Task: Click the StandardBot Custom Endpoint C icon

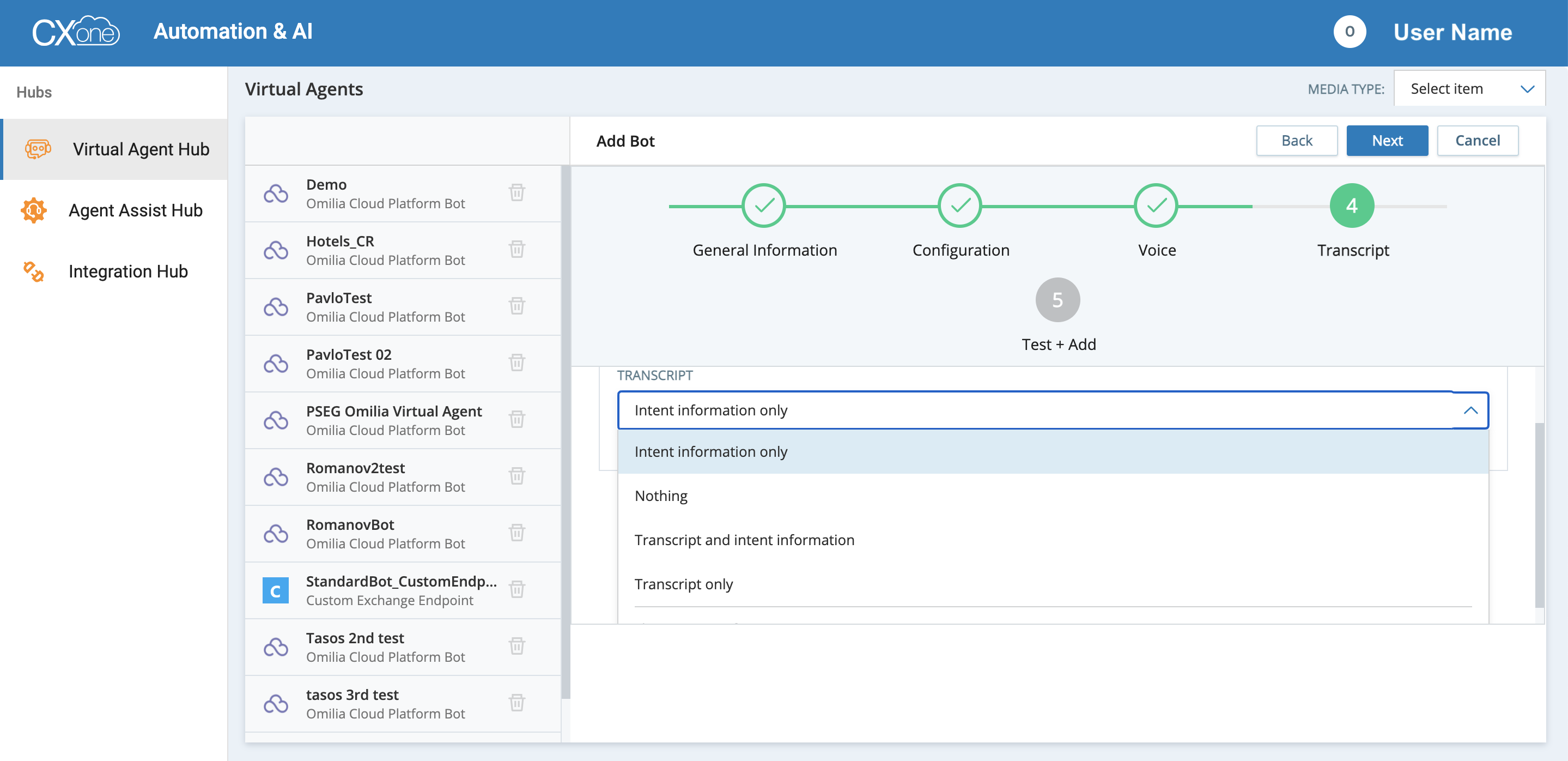Action: tap(275, 590)
